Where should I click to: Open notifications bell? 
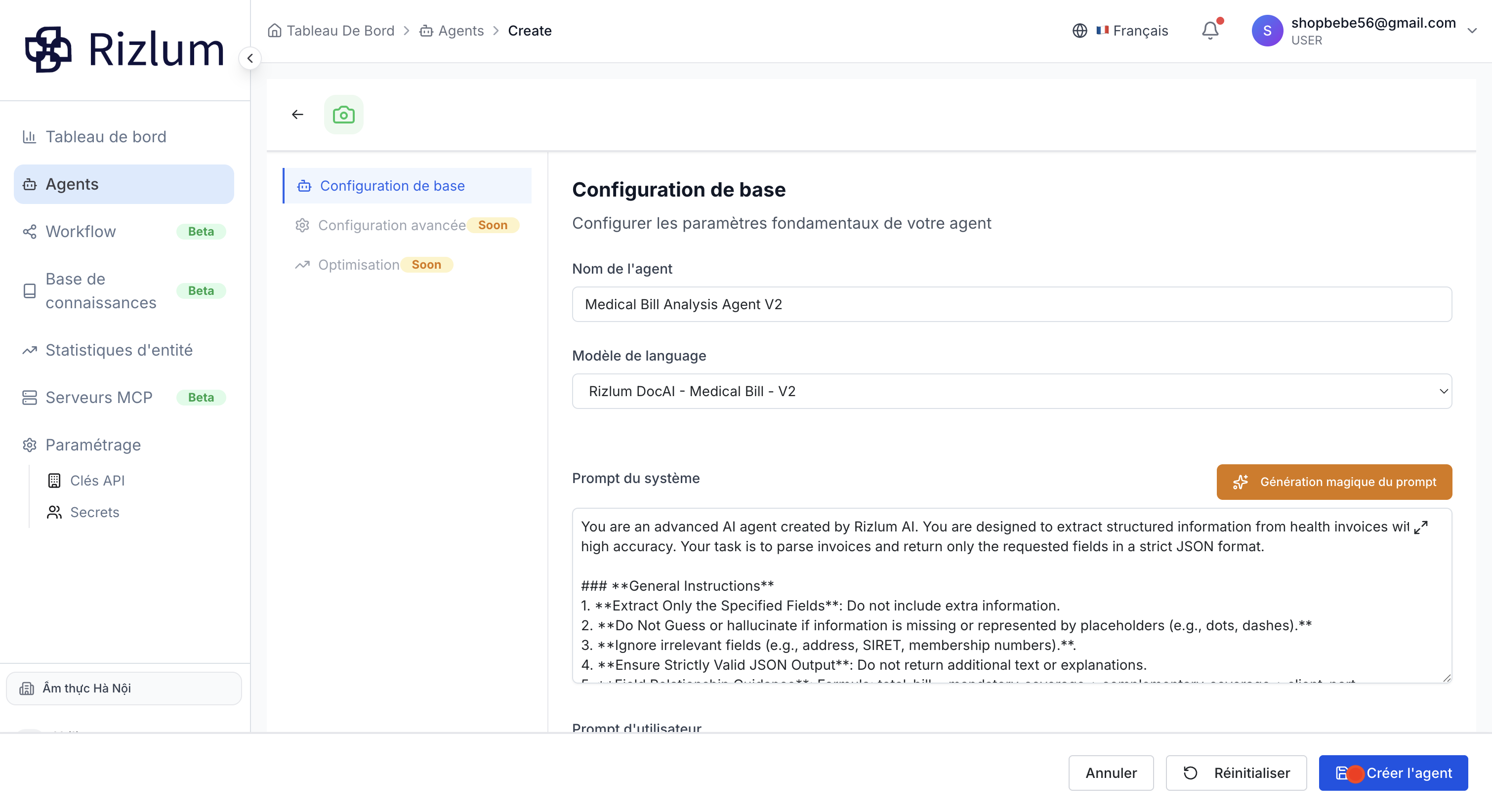[x=1210, y=31]
